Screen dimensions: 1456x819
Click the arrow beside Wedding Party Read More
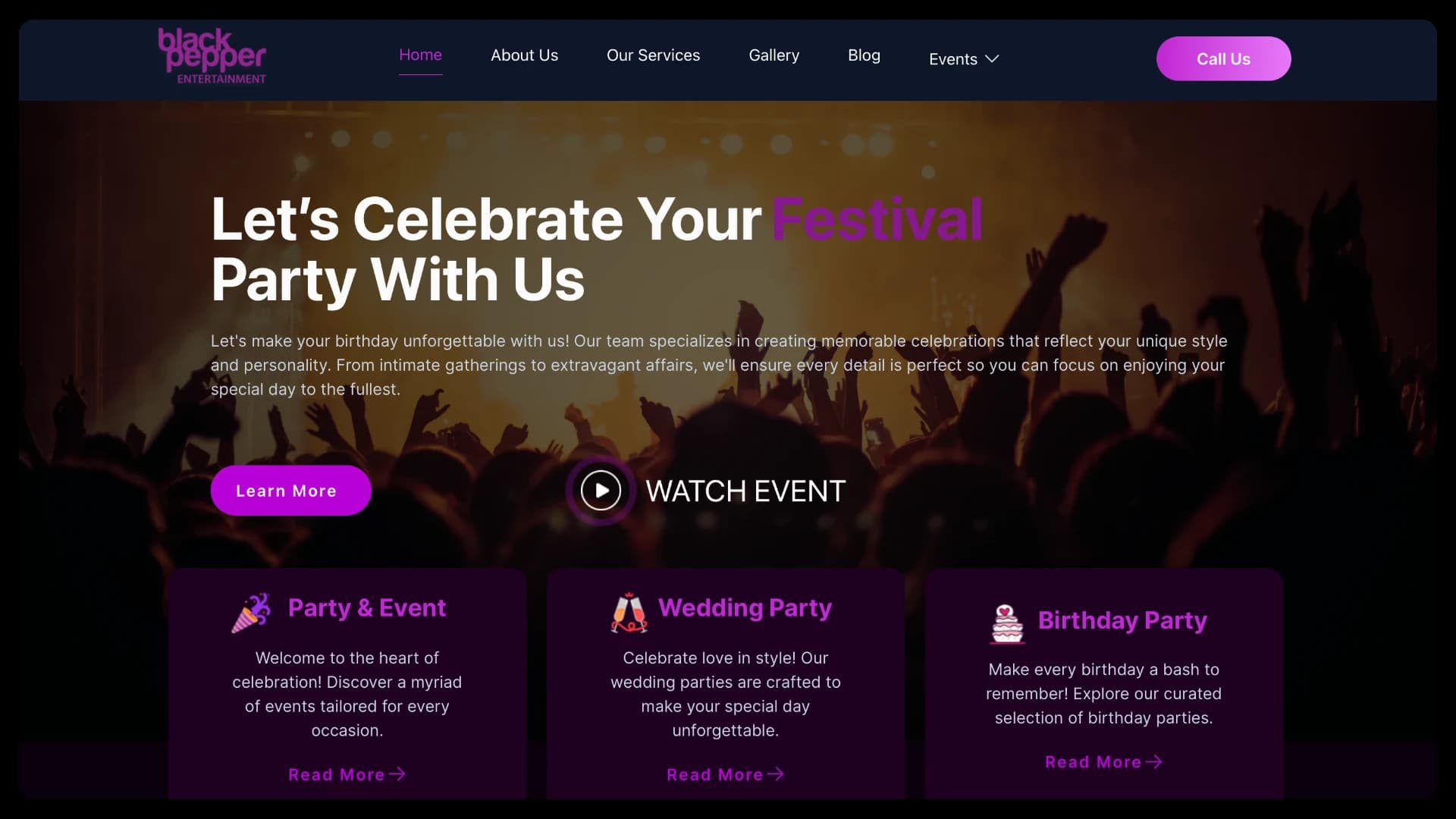(x=776, y=773)
